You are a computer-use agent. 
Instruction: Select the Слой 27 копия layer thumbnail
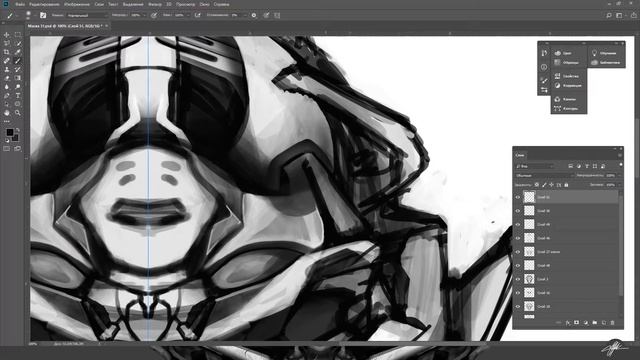coord(529,252)
